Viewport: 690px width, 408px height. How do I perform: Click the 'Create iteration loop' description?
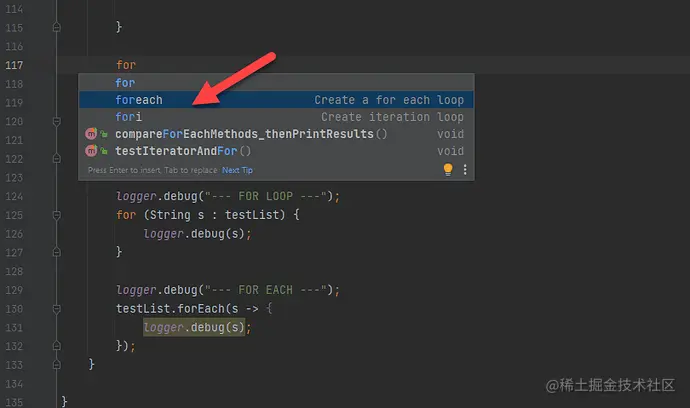point(392,117)
